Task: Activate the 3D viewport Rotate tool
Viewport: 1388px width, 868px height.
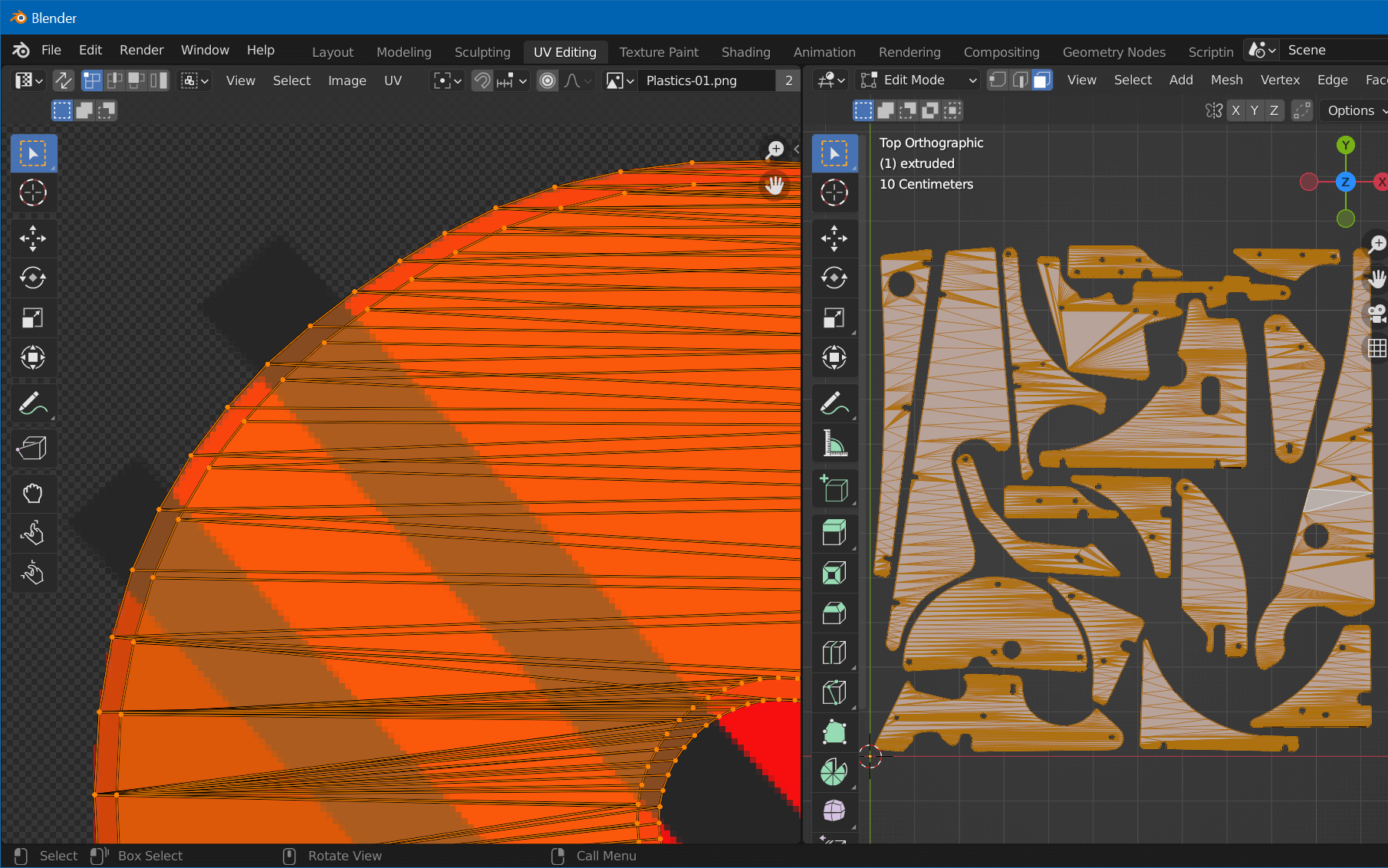Action: click(834, 278)
